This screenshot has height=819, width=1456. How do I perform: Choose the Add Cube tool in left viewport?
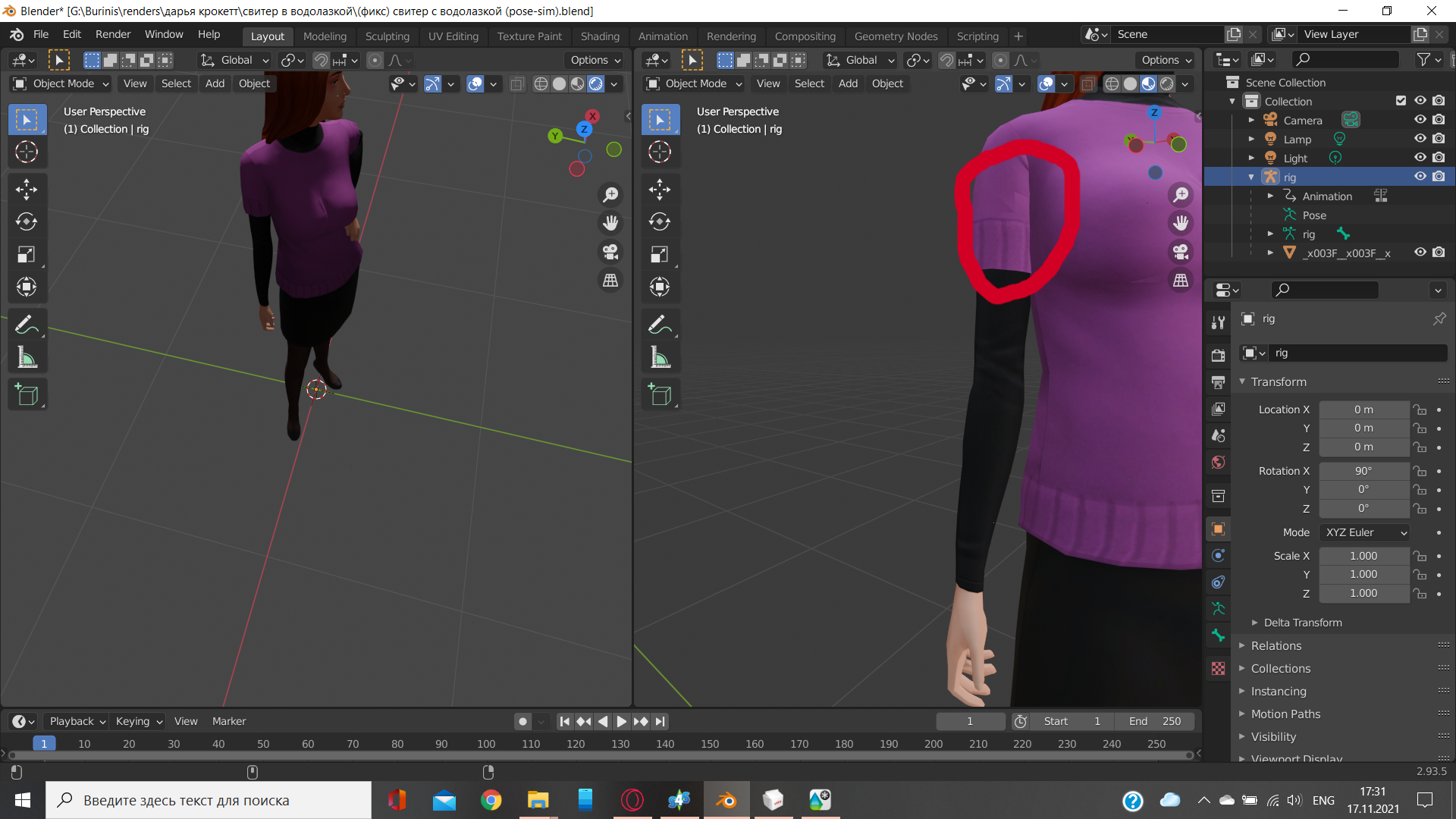click(x=27, y=394)
